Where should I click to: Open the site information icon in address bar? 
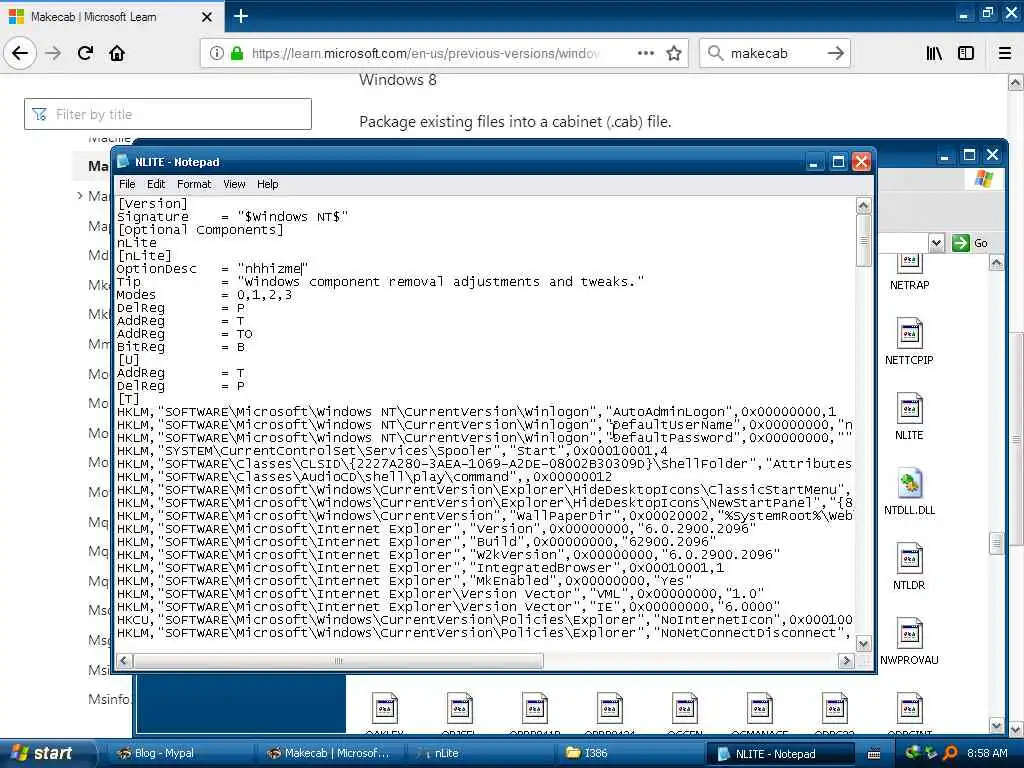(217, 53)
